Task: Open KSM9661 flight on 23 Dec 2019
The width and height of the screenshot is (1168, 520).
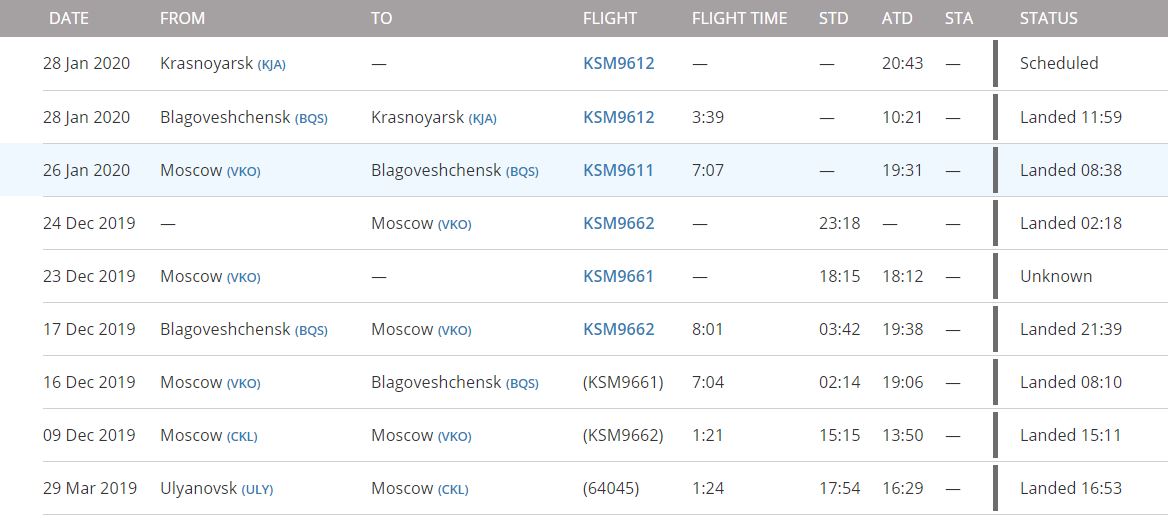Action: coord(618,276)
